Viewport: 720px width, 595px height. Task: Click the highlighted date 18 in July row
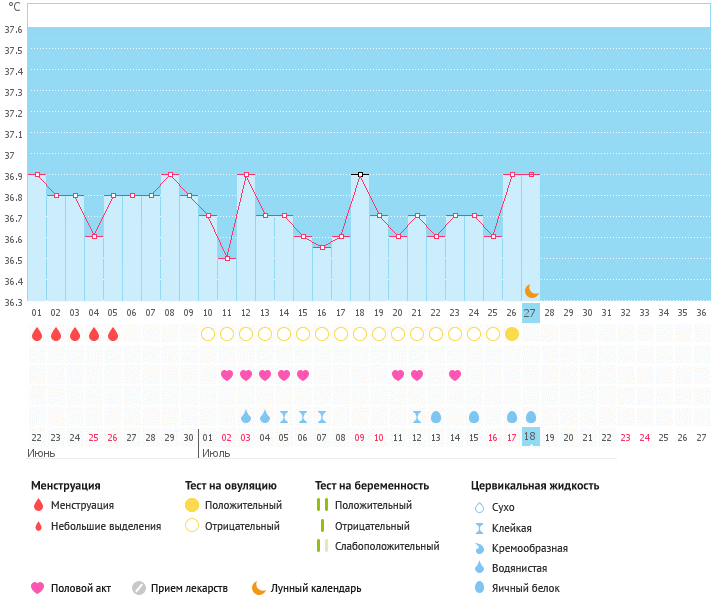coord(530,437)
